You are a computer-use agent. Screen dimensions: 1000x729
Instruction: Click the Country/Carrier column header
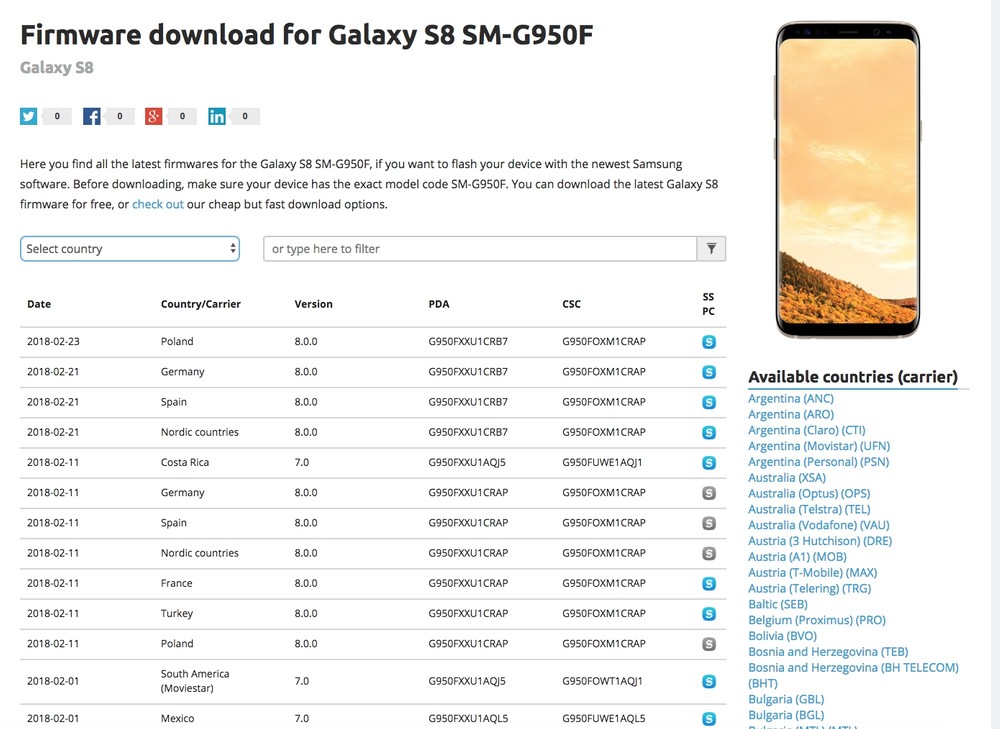coord(201,304)
